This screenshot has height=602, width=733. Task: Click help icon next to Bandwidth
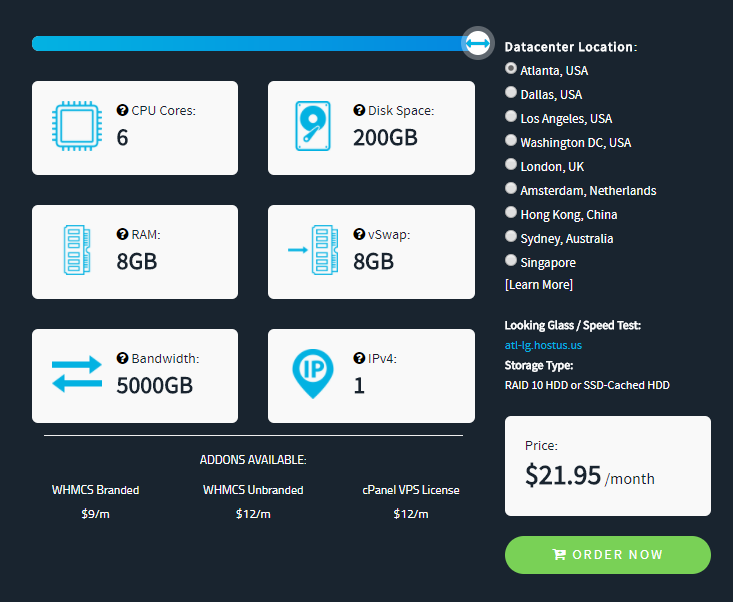(122, 358)
